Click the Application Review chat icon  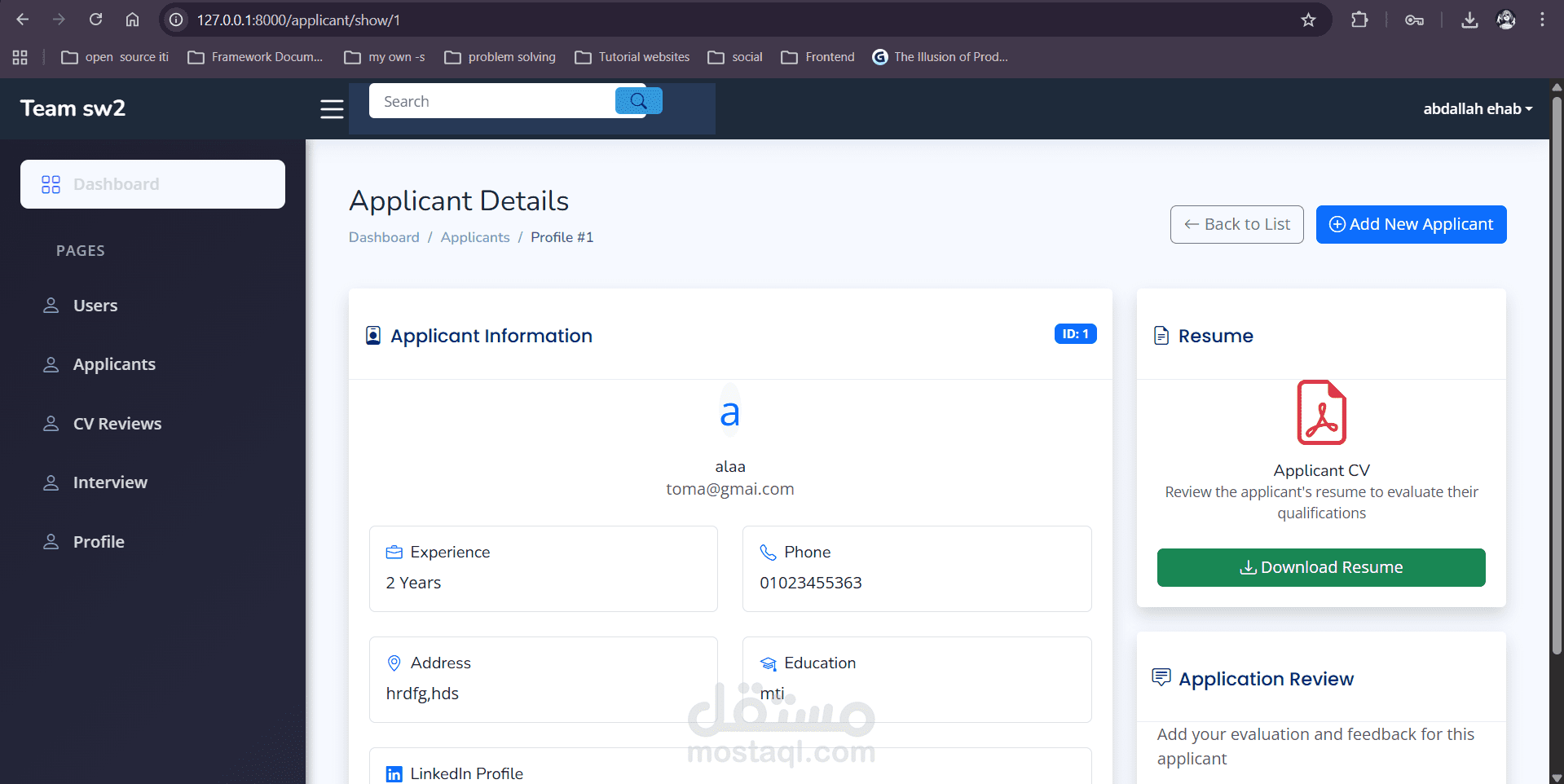[x=1161, y=677]
